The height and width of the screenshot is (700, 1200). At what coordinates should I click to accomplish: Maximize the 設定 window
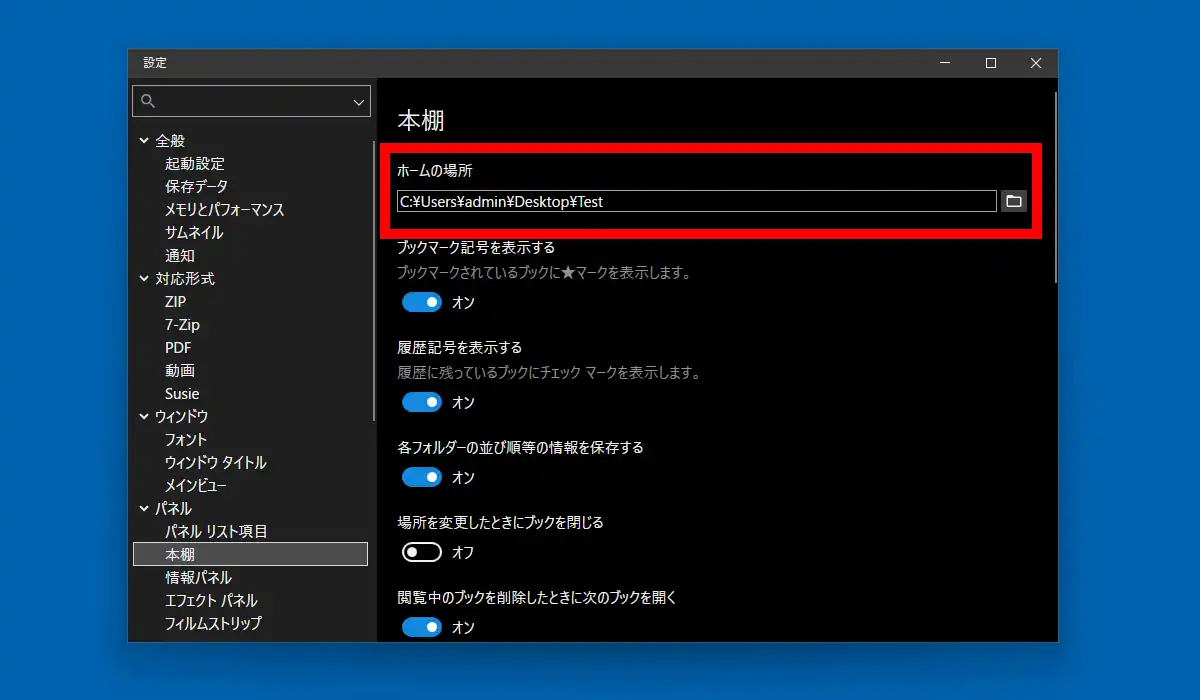pos(990,63)
